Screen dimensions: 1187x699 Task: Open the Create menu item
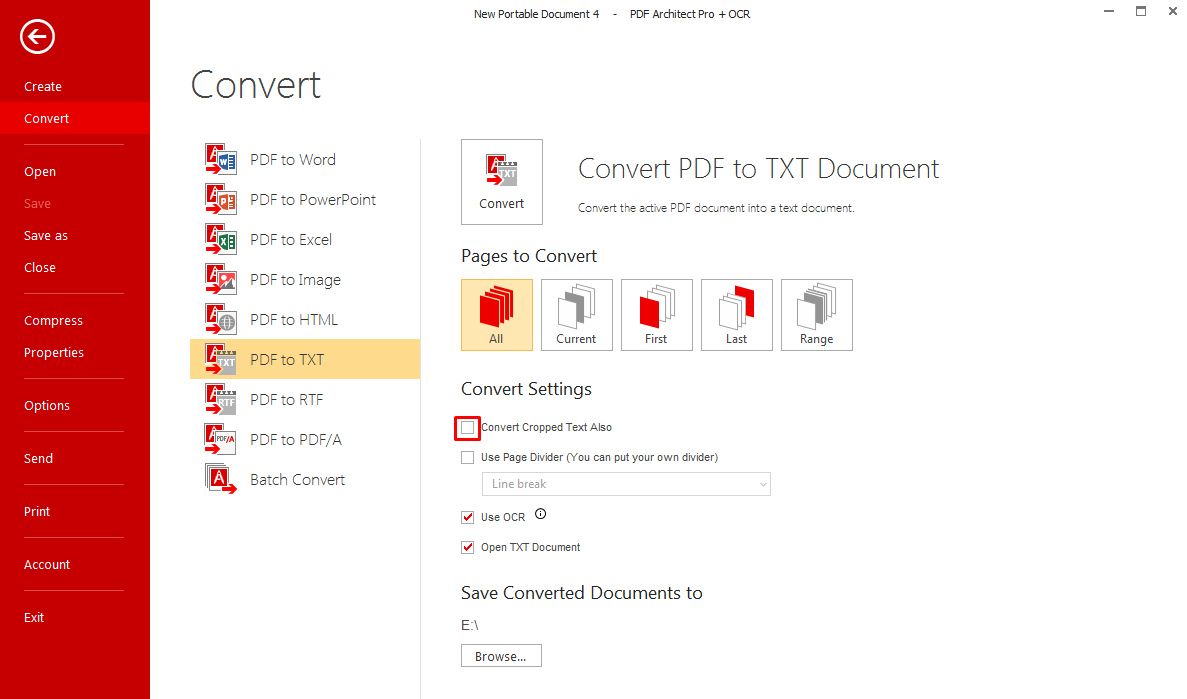point(43,86)
